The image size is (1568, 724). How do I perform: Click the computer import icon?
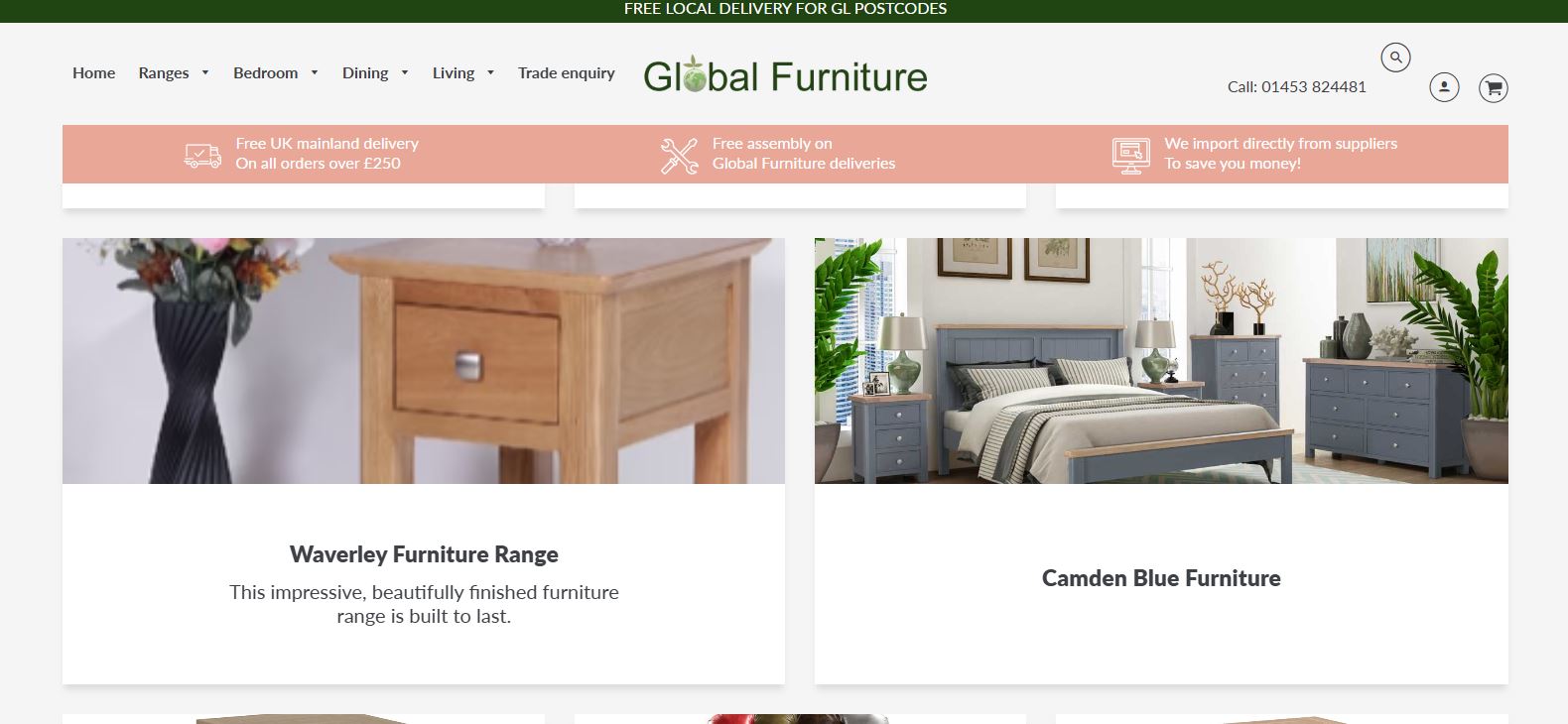pyautogui.click(x=1131, y=155)
